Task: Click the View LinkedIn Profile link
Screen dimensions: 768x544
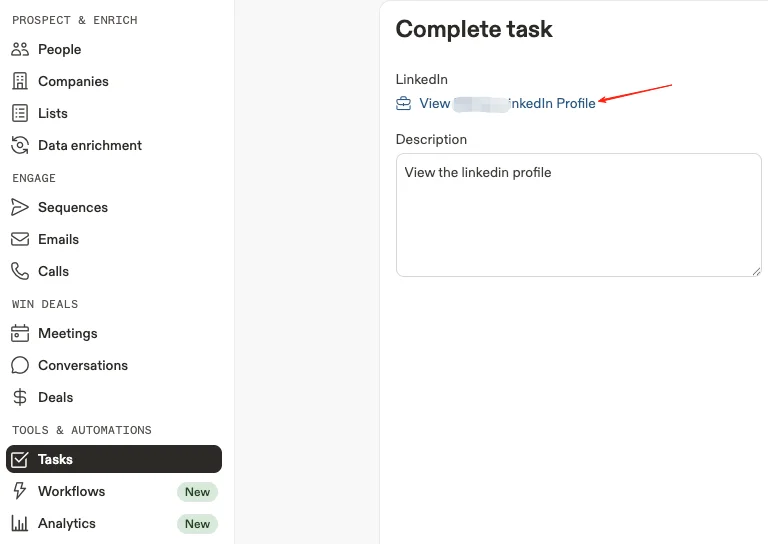Action: point(507,103)
